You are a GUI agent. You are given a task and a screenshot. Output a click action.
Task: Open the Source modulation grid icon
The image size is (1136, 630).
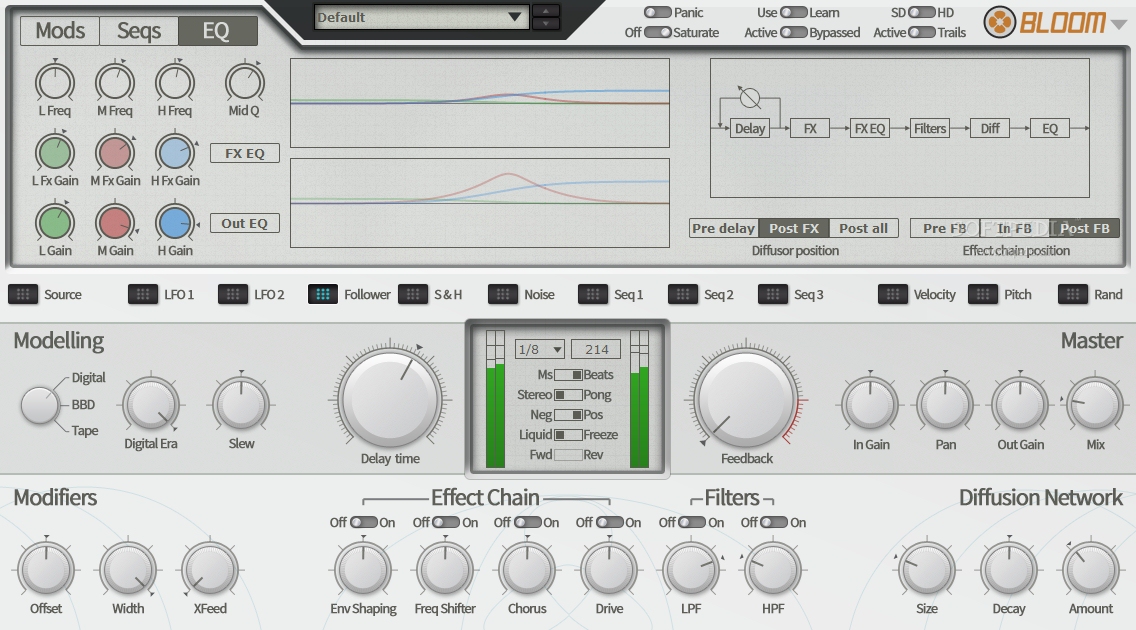point(22,294)
